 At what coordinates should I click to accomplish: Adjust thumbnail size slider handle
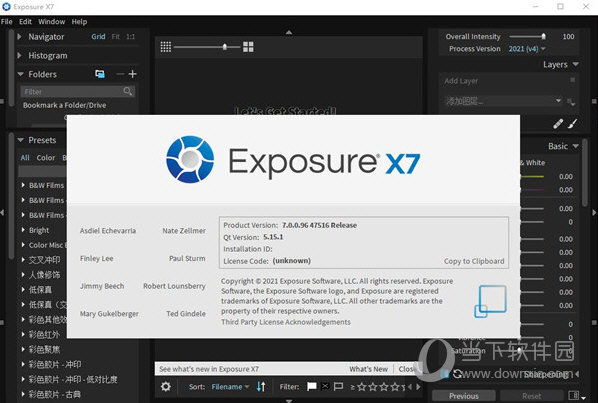tap(225, 47)
